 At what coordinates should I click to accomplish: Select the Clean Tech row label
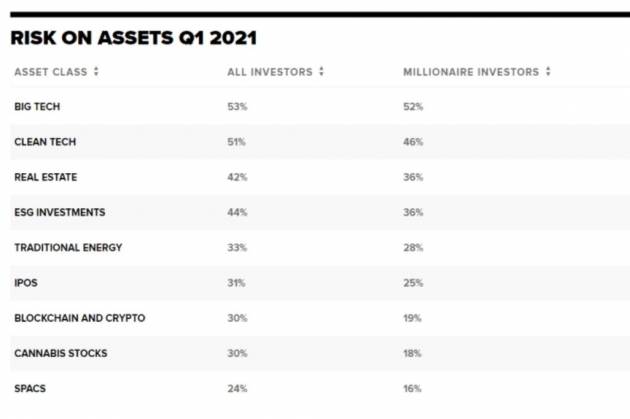tap(45, 142)
